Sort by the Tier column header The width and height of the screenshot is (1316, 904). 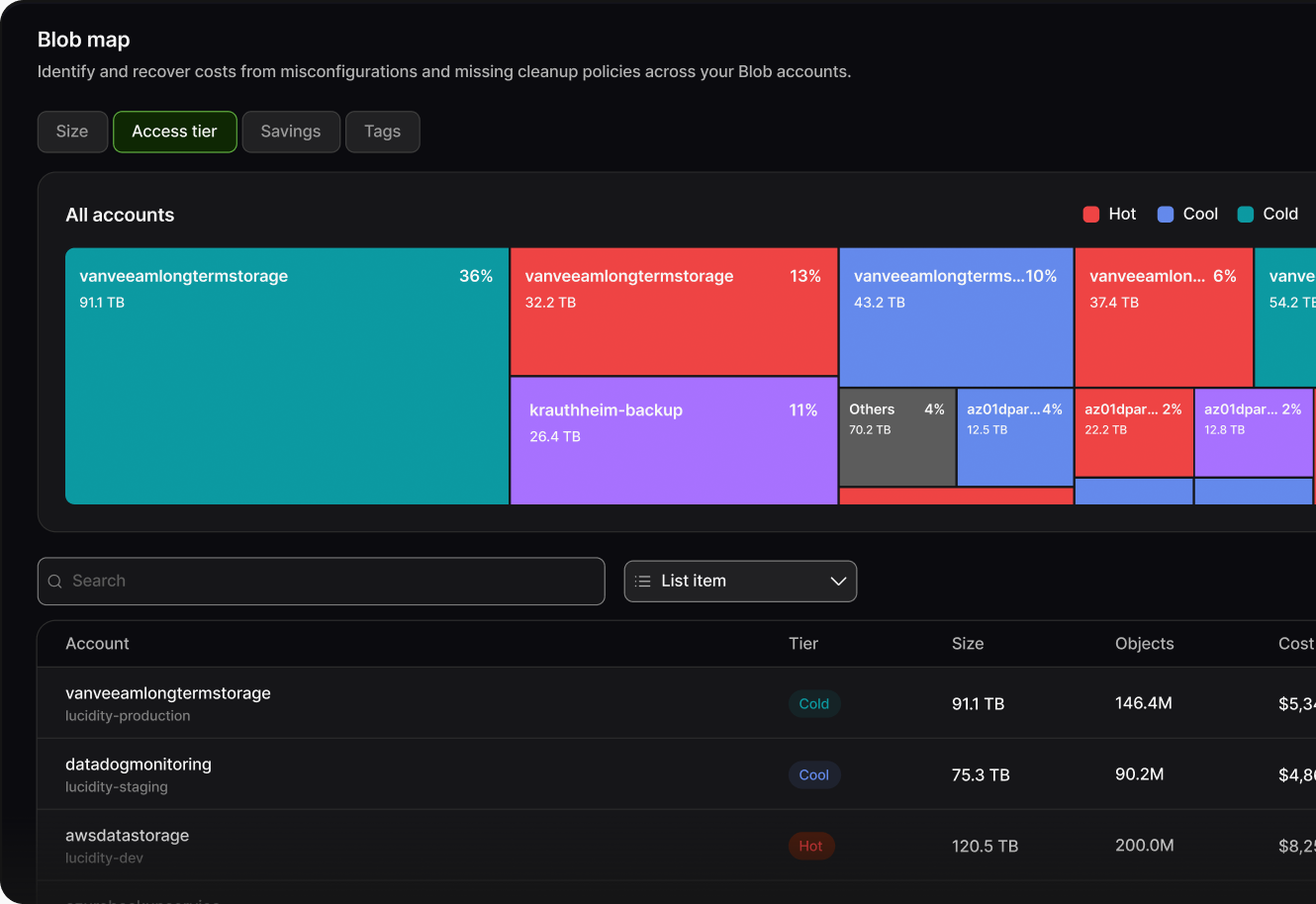click(x=803, y=644)
